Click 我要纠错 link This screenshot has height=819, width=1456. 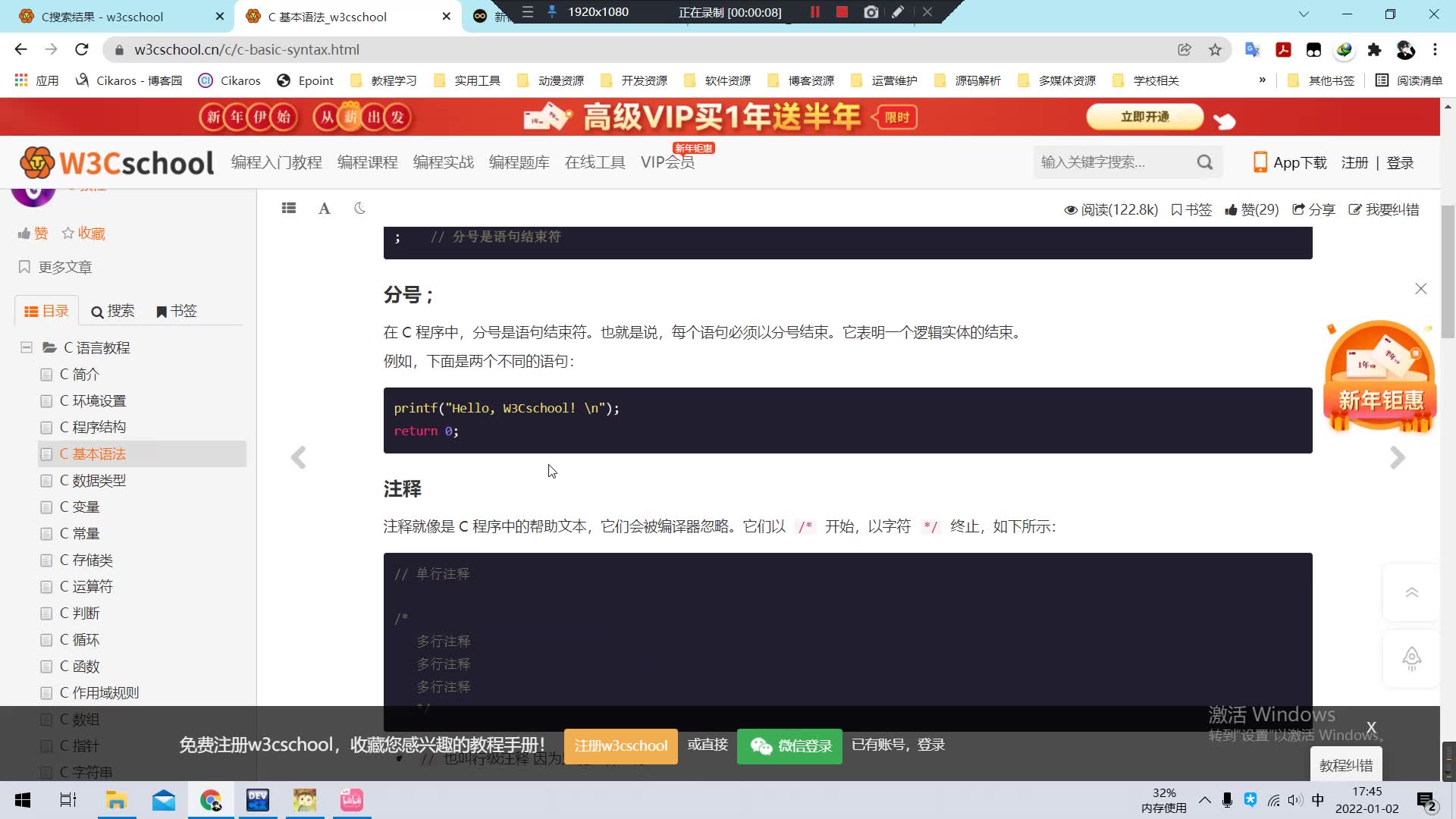pos(1384,209)
